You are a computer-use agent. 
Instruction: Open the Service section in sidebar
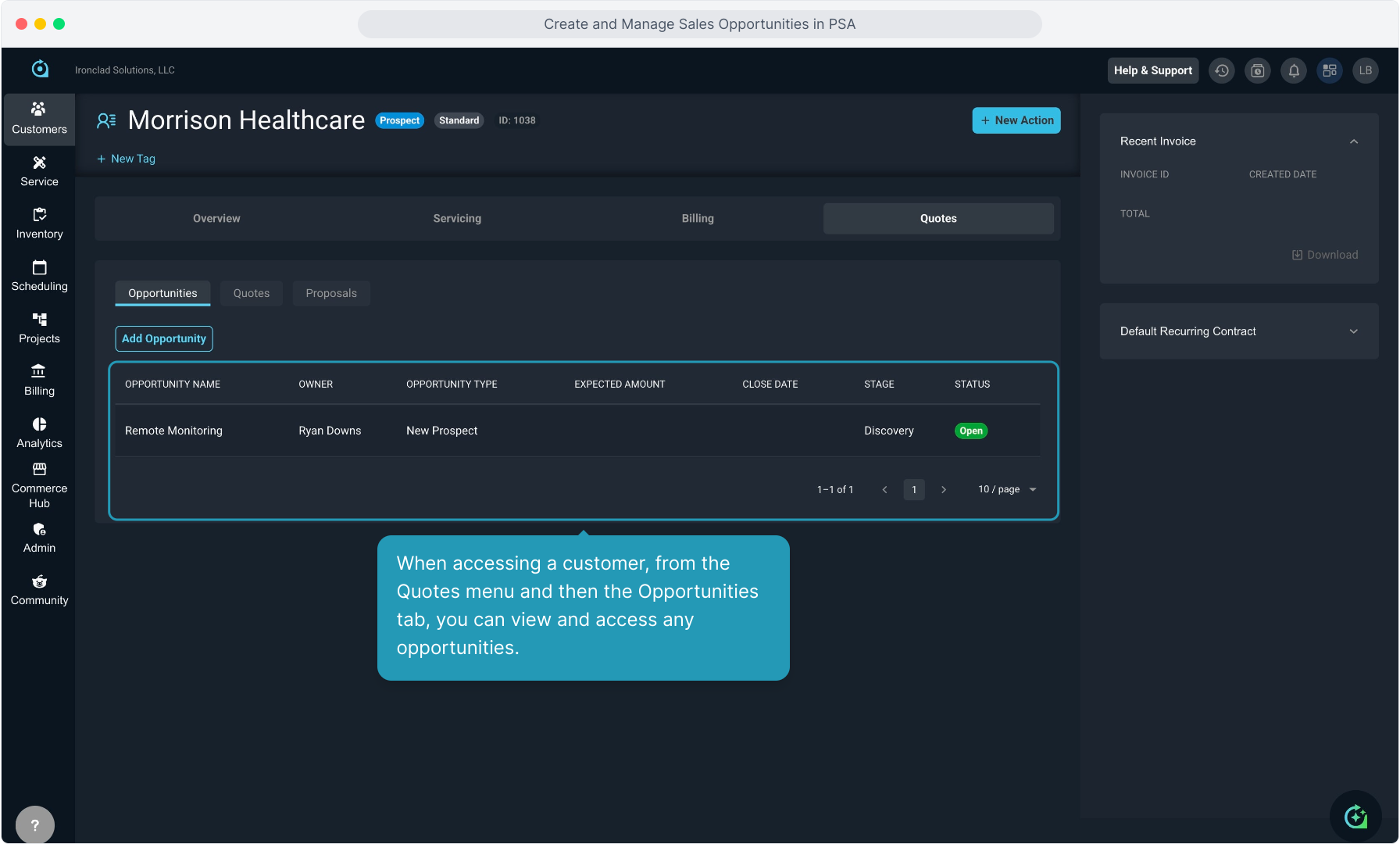pyautogui.click(x=39, y=171)
